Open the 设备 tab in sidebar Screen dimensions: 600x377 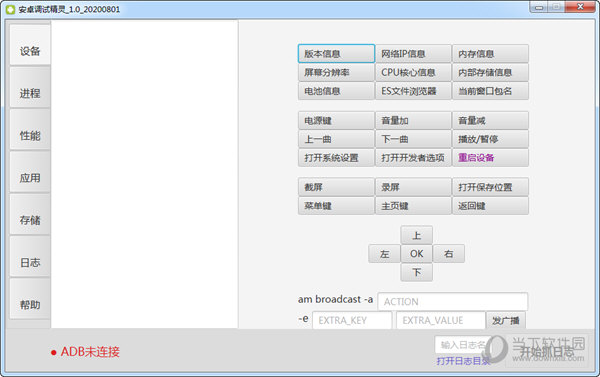[30, 45]
